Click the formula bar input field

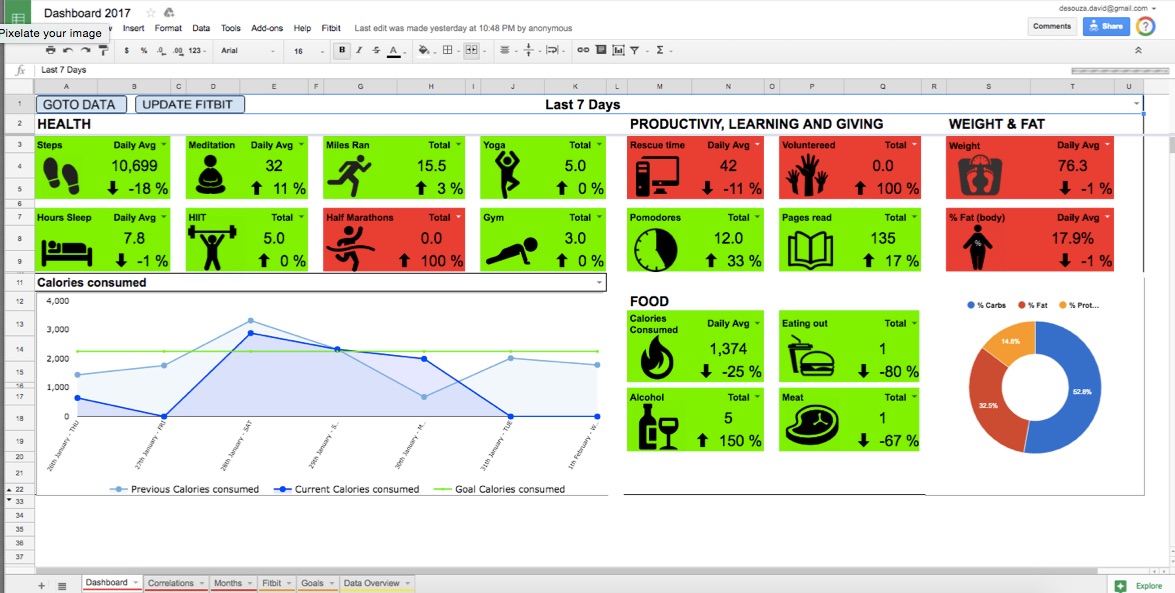555,70
